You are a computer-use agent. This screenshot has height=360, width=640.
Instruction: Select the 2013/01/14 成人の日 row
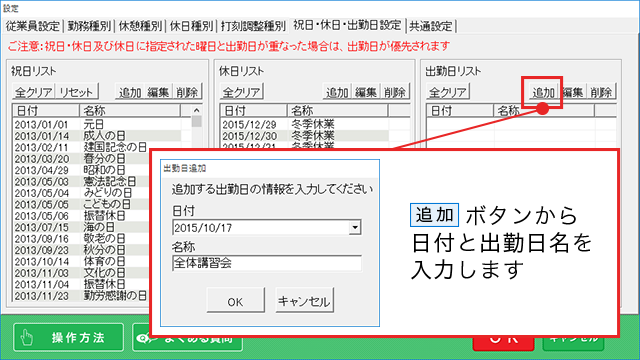tap(97, 136)
